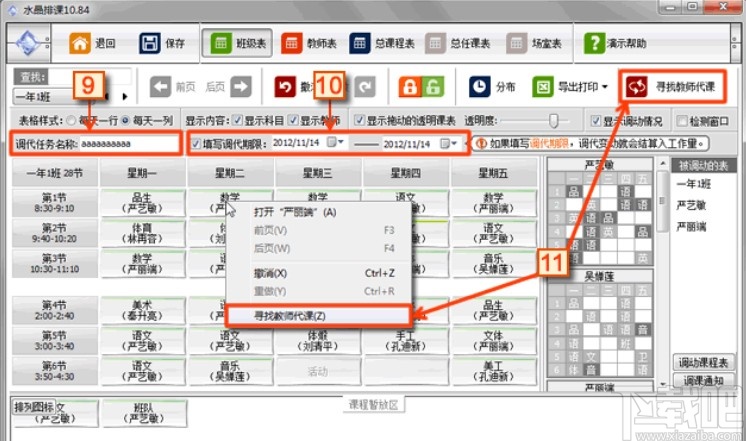Open the end date calendar dropdown

(449, 143)
